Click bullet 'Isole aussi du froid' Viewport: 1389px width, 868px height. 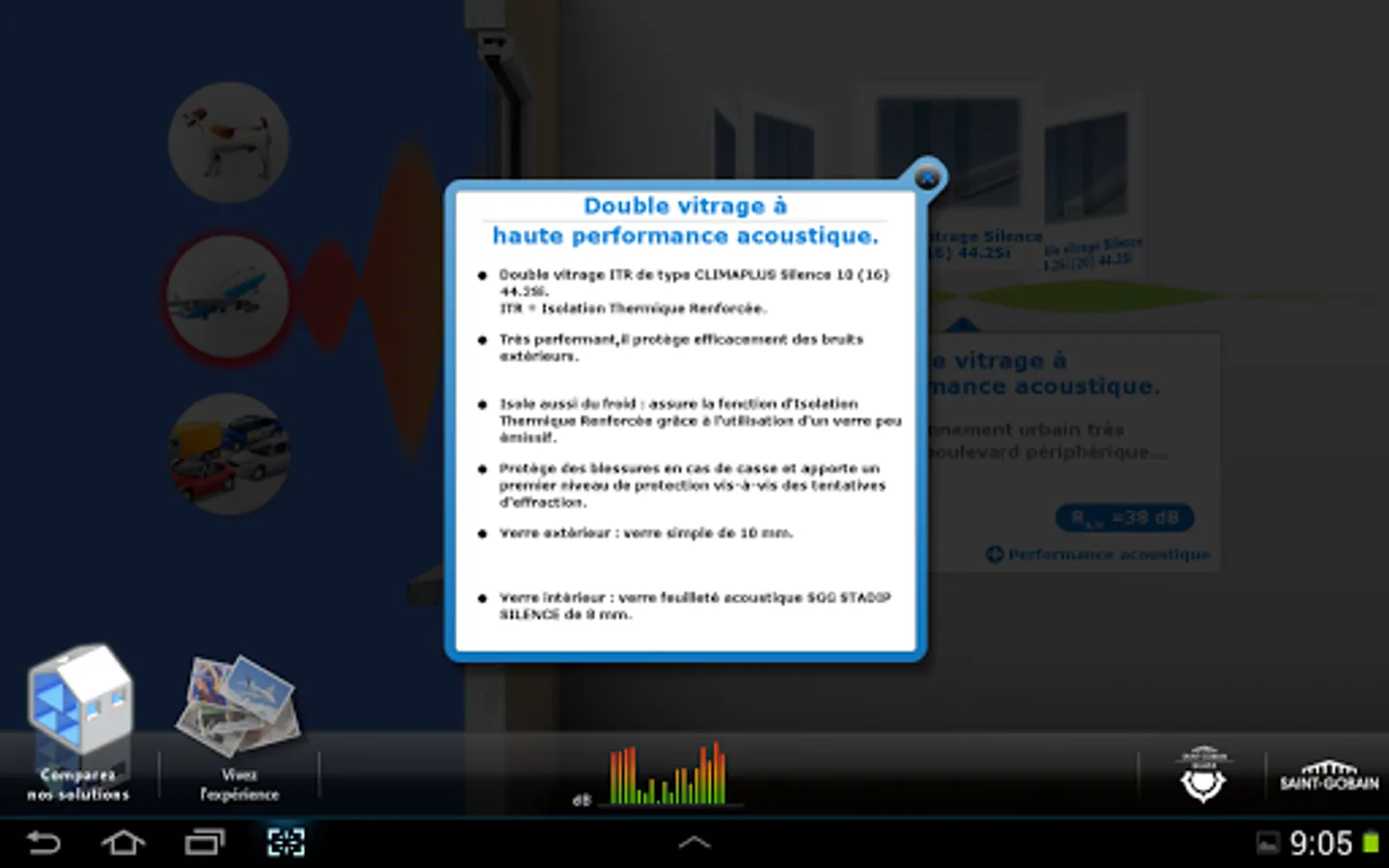click(x=700, y=420)
